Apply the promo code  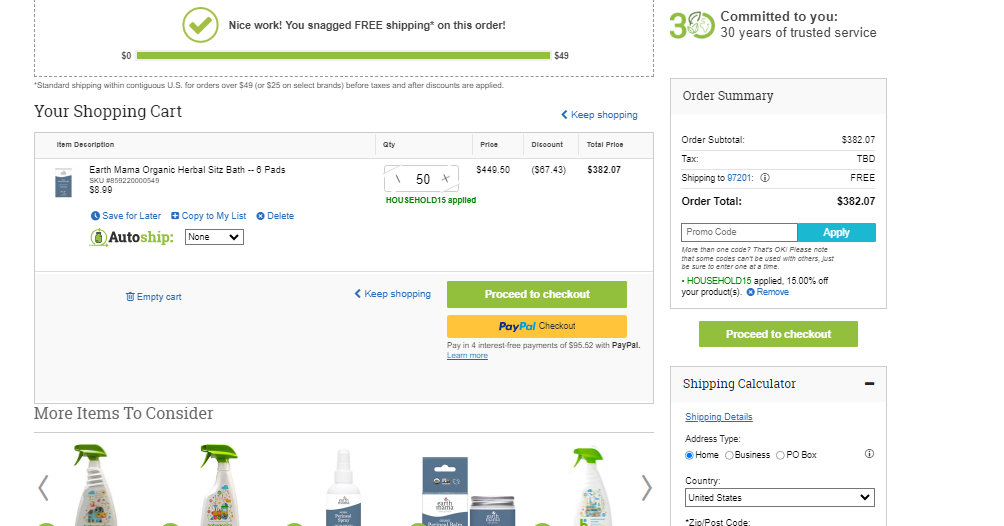(836, 232)
